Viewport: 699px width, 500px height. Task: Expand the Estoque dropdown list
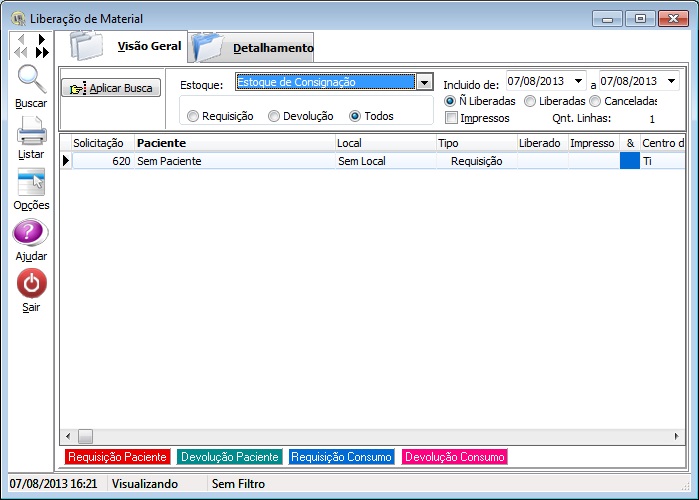424,82
